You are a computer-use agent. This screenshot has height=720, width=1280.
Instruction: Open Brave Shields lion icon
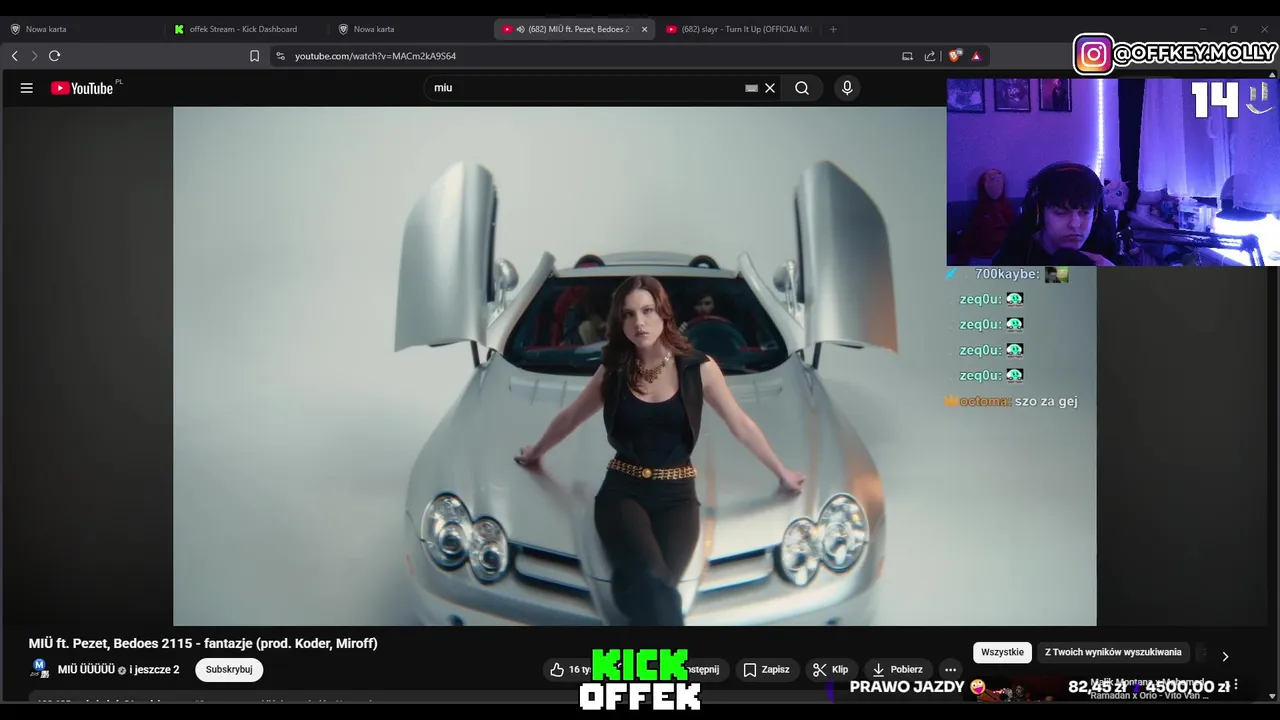(x=955, y=56)
